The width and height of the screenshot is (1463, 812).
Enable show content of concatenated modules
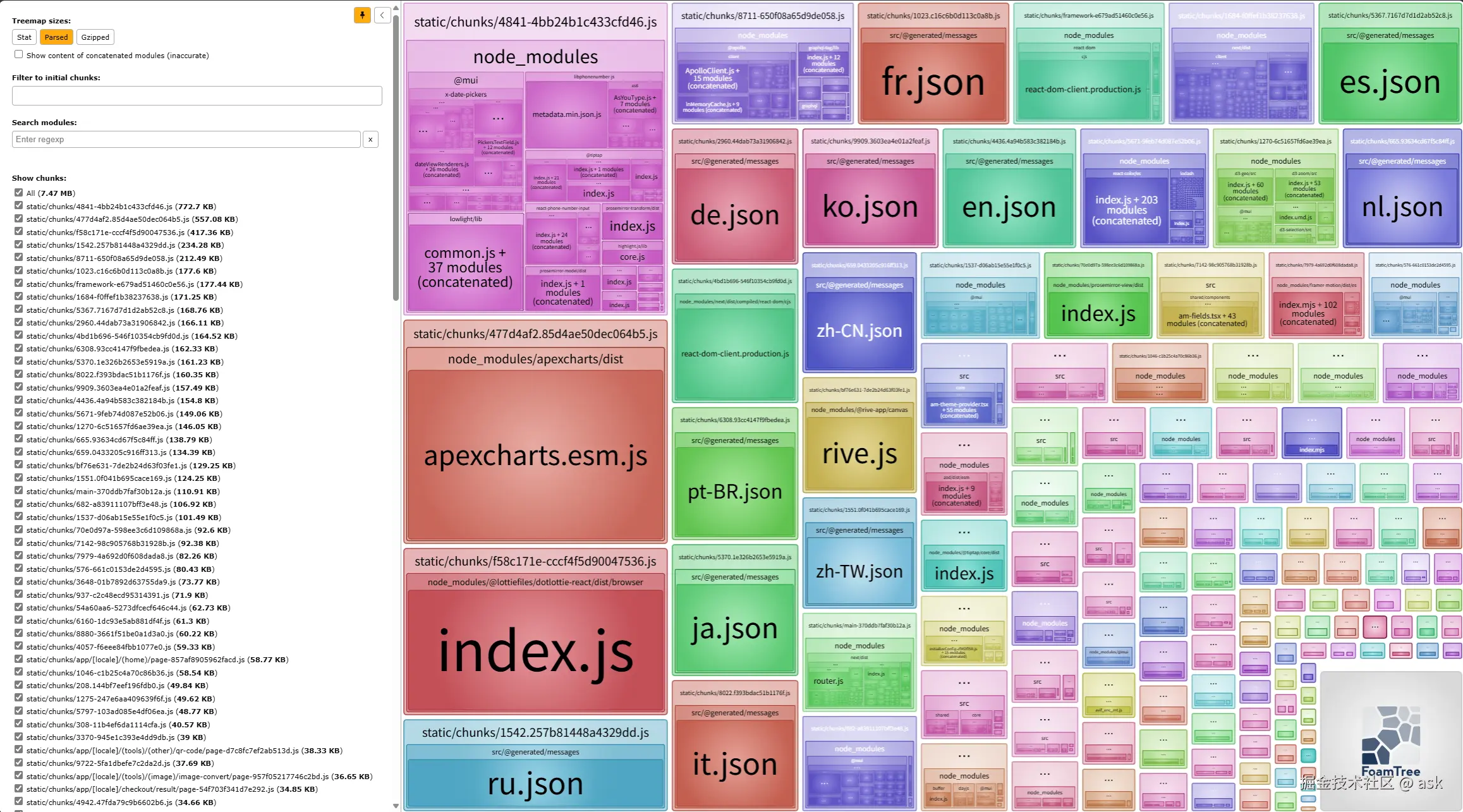19,55
